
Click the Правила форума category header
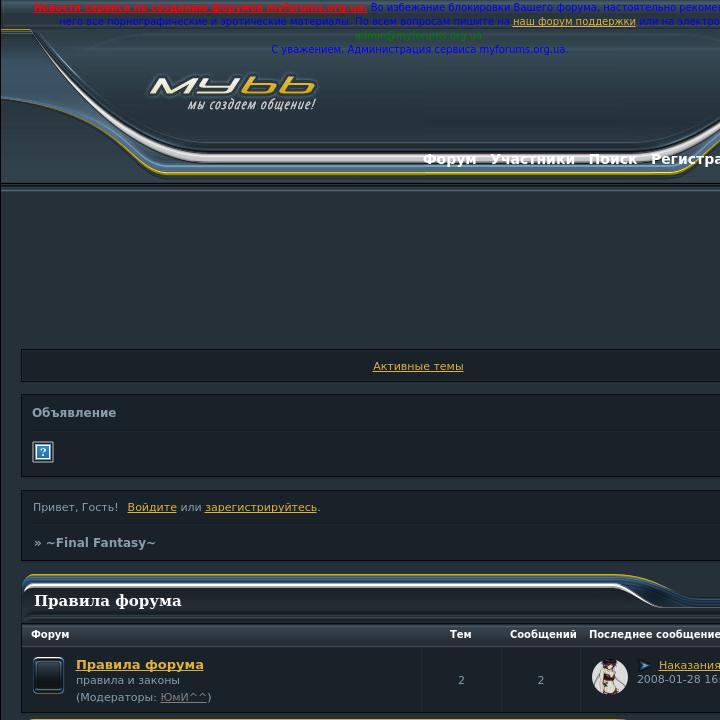click(108, 601)
